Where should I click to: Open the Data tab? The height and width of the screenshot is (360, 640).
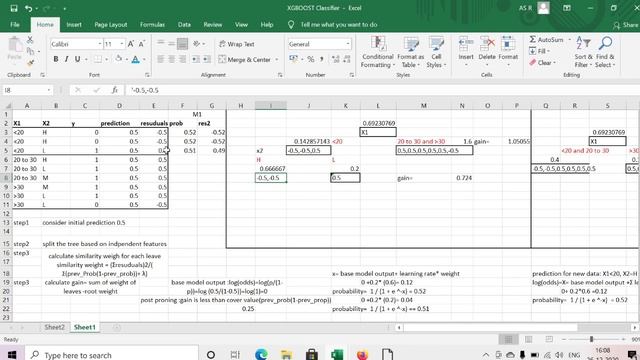coord(184,25)
